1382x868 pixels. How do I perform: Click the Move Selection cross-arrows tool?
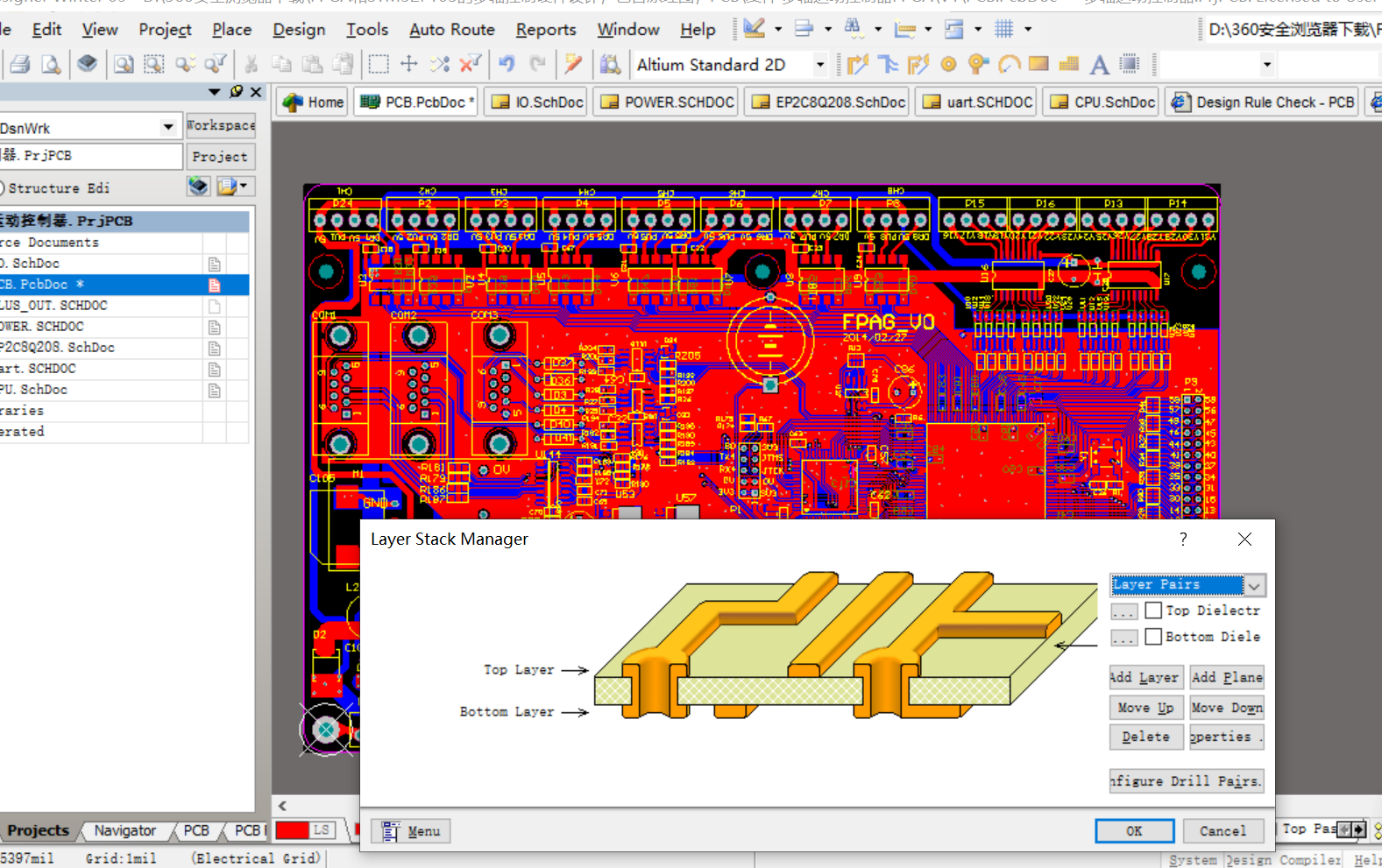(x=409, y=64)
